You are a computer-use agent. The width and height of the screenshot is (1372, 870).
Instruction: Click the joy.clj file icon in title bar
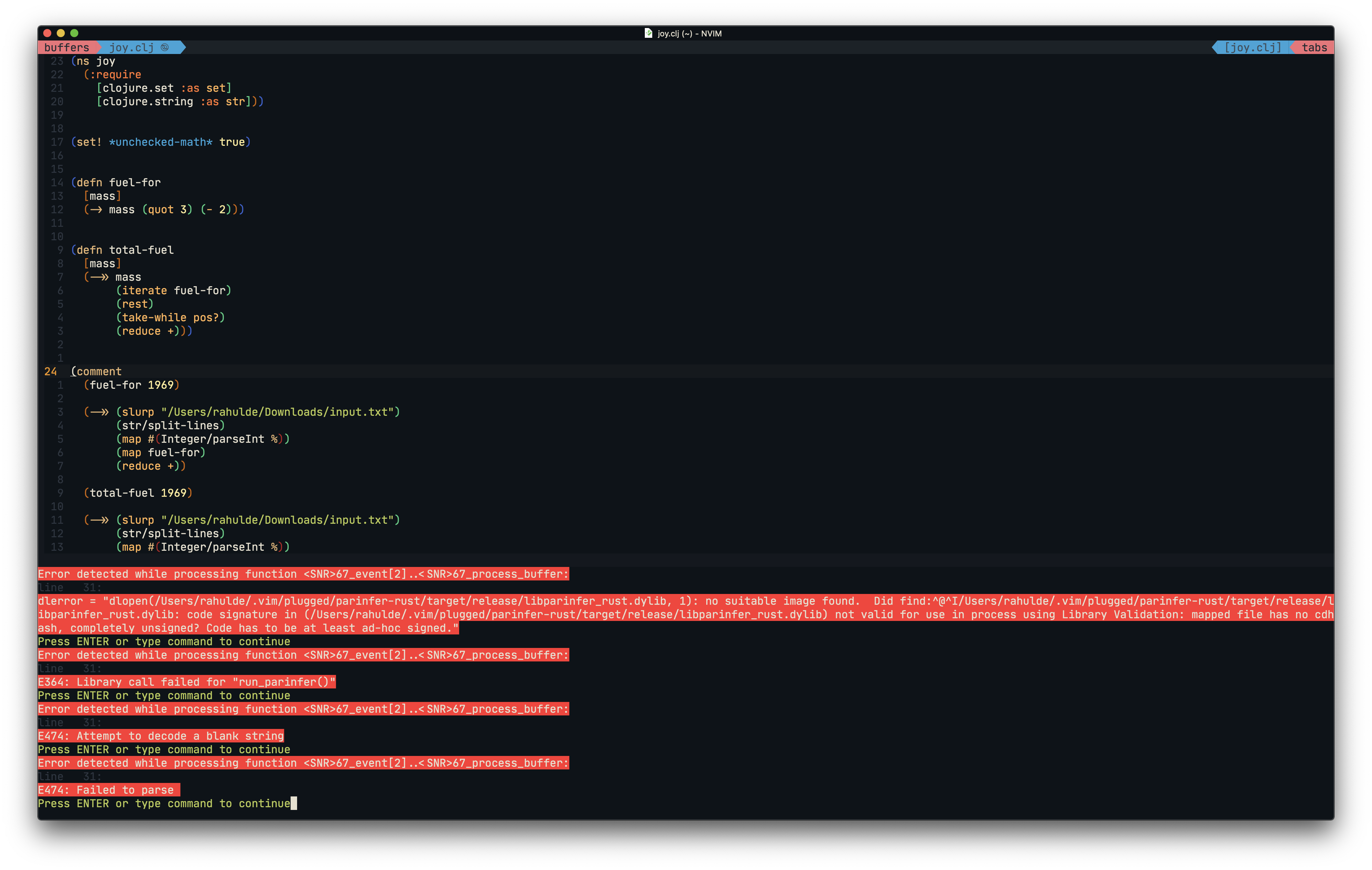pos(649,33)
